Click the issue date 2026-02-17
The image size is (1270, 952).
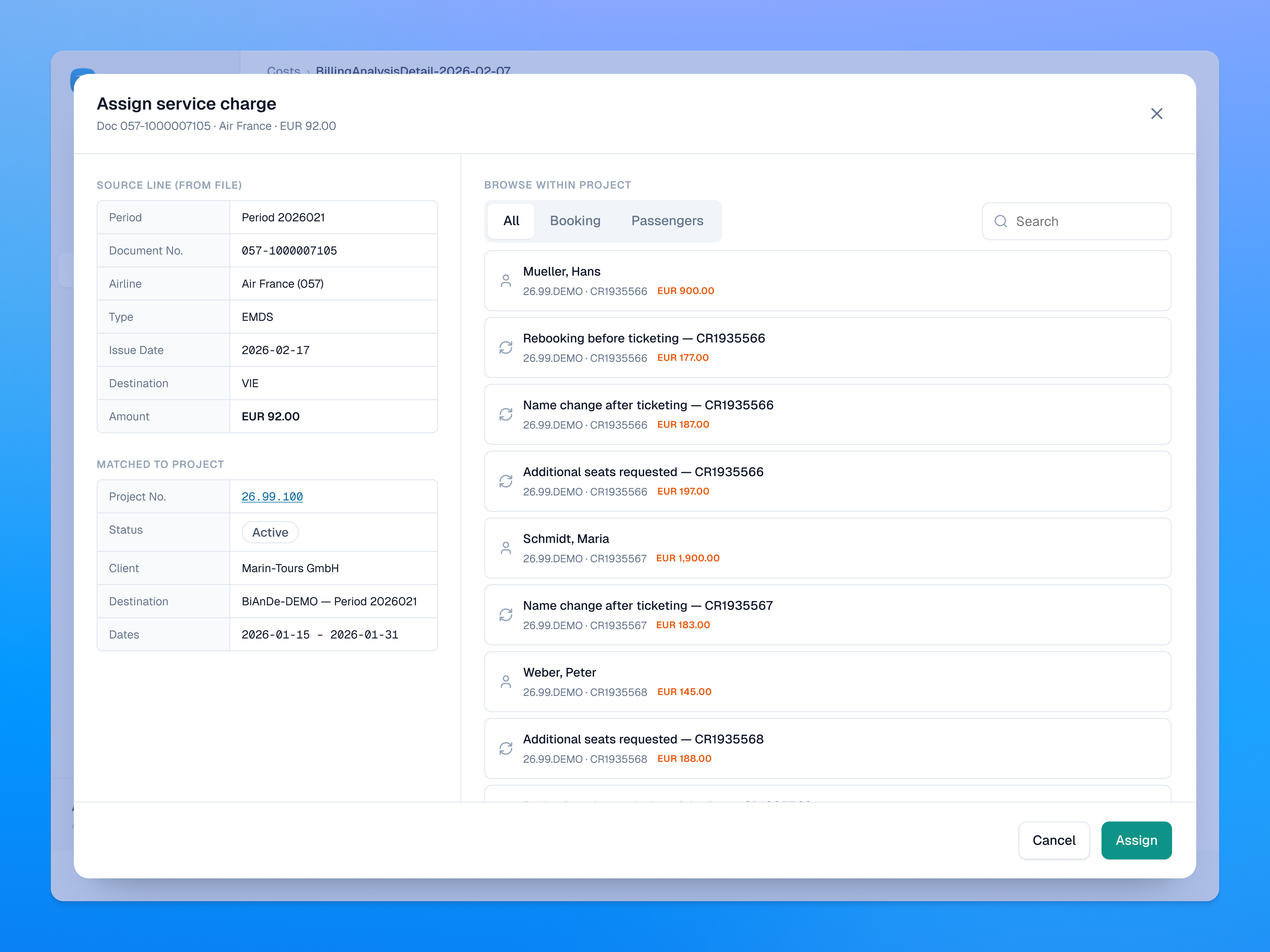point(275,350)
